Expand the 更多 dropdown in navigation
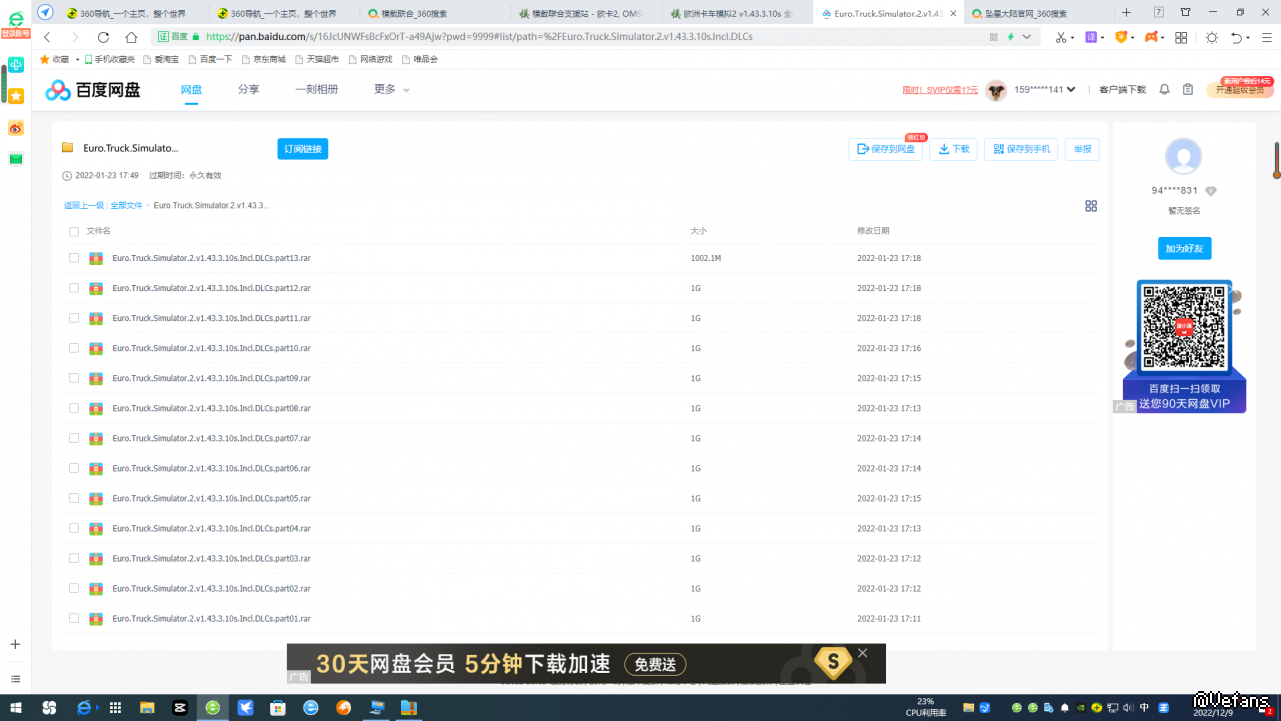The height and width of the screenshot is (721, 1281). [392, 89]
